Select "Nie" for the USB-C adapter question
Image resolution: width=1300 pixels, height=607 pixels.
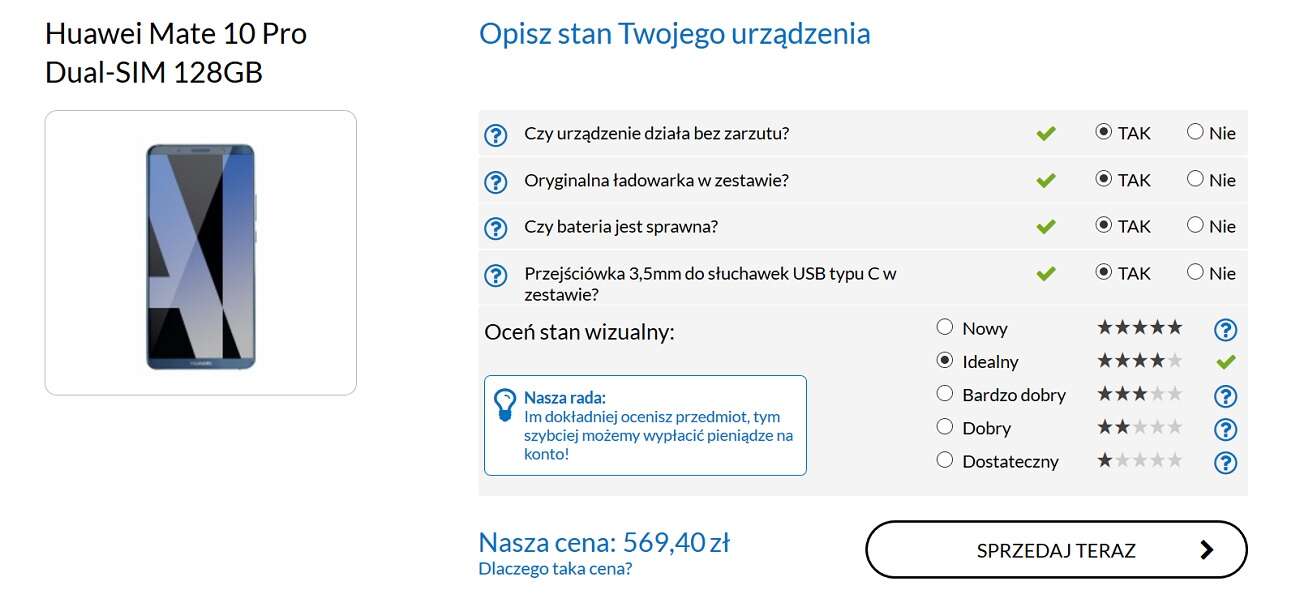point(1193,272)
